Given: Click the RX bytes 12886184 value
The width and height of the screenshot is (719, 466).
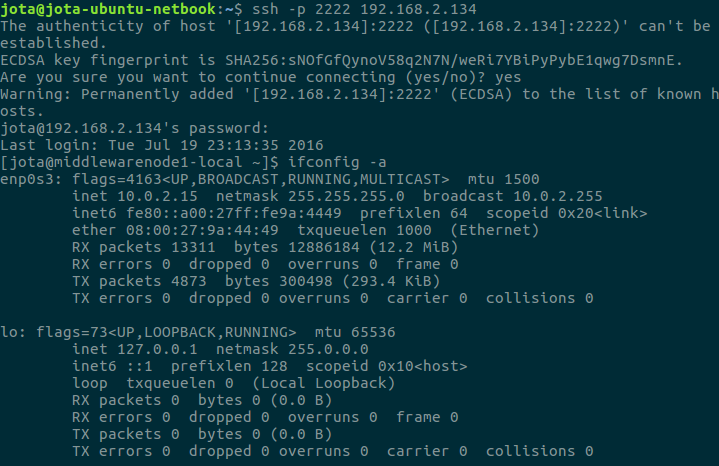Looking at the screenshot, I should click(324, 247).
